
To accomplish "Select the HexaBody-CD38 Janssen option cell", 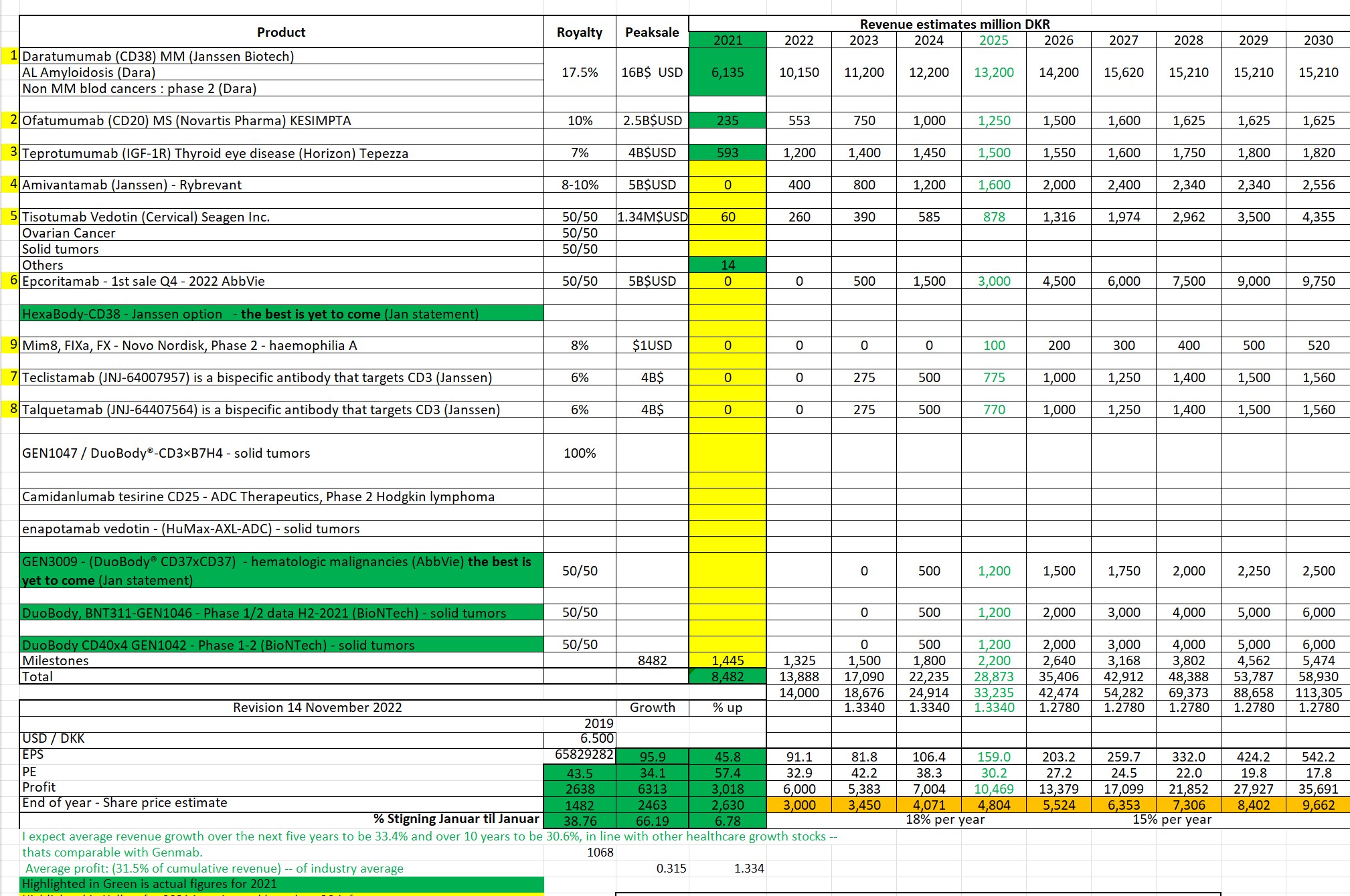I will (x=281, y=313).
